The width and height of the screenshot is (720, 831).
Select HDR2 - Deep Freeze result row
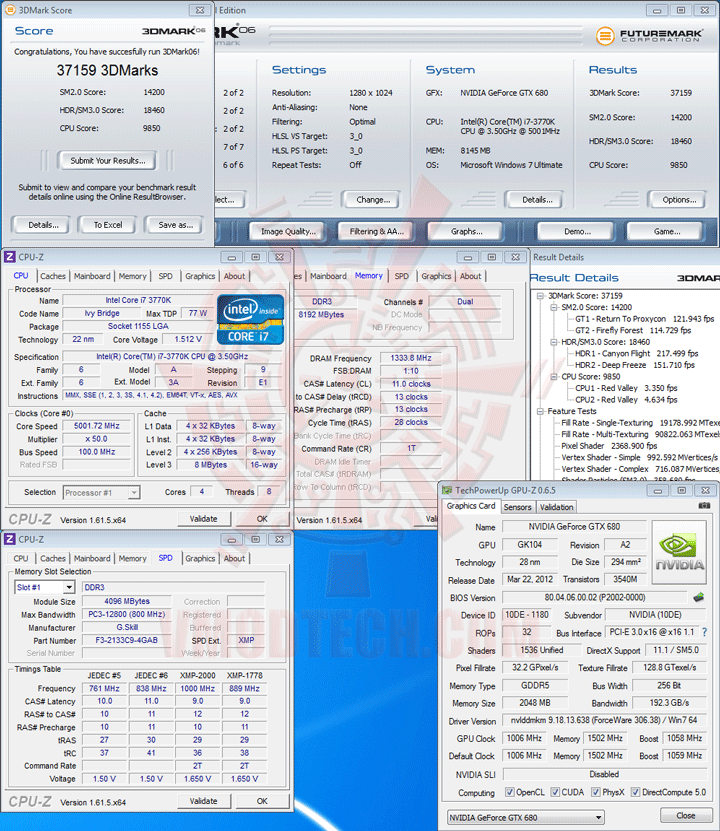[x=635, y=365]
